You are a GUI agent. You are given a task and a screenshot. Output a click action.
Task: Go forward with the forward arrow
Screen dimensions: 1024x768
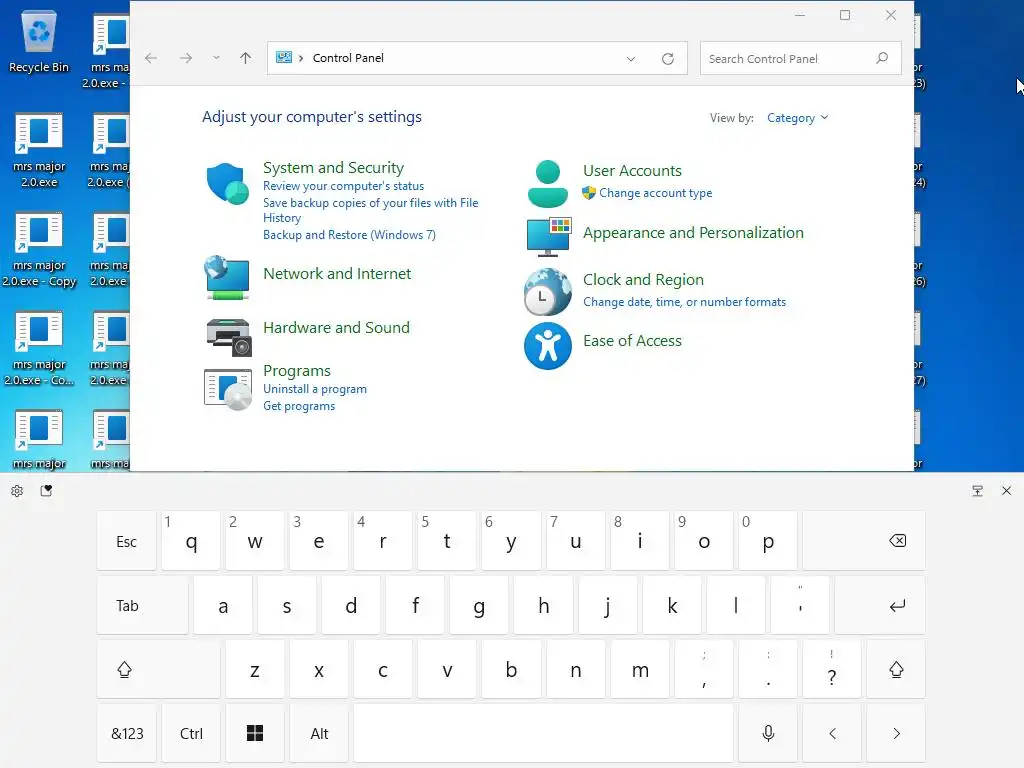point(186,58)
